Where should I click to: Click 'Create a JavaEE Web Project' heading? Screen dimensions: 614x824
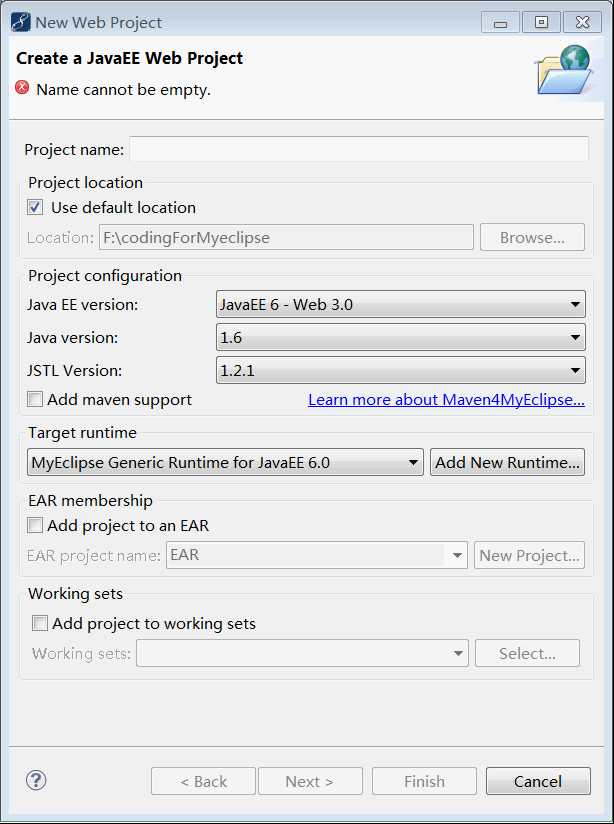pos(129,58)
